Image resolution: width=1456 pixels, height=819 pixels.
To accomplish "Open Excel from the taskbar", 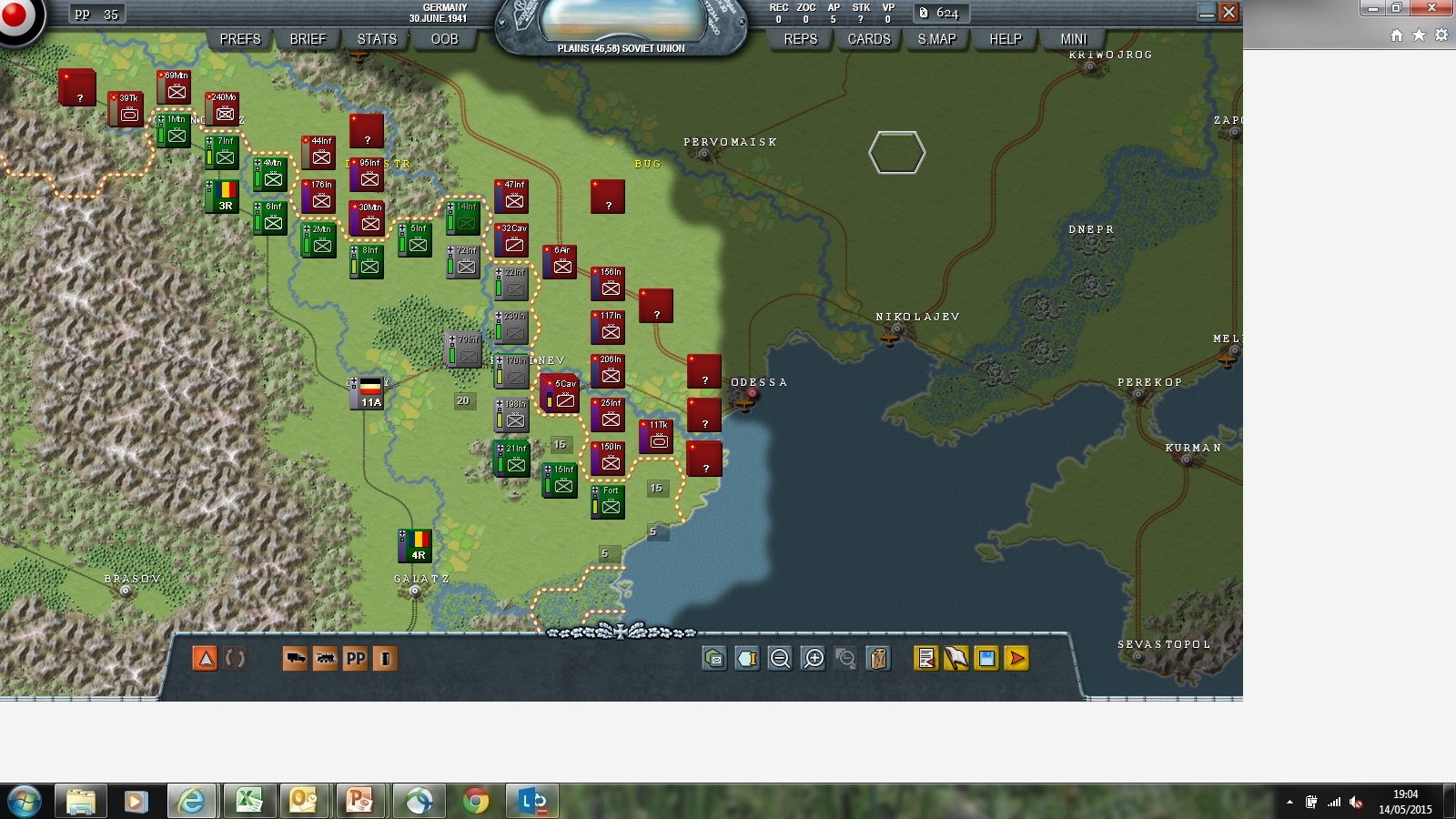I will coord(248,801).
